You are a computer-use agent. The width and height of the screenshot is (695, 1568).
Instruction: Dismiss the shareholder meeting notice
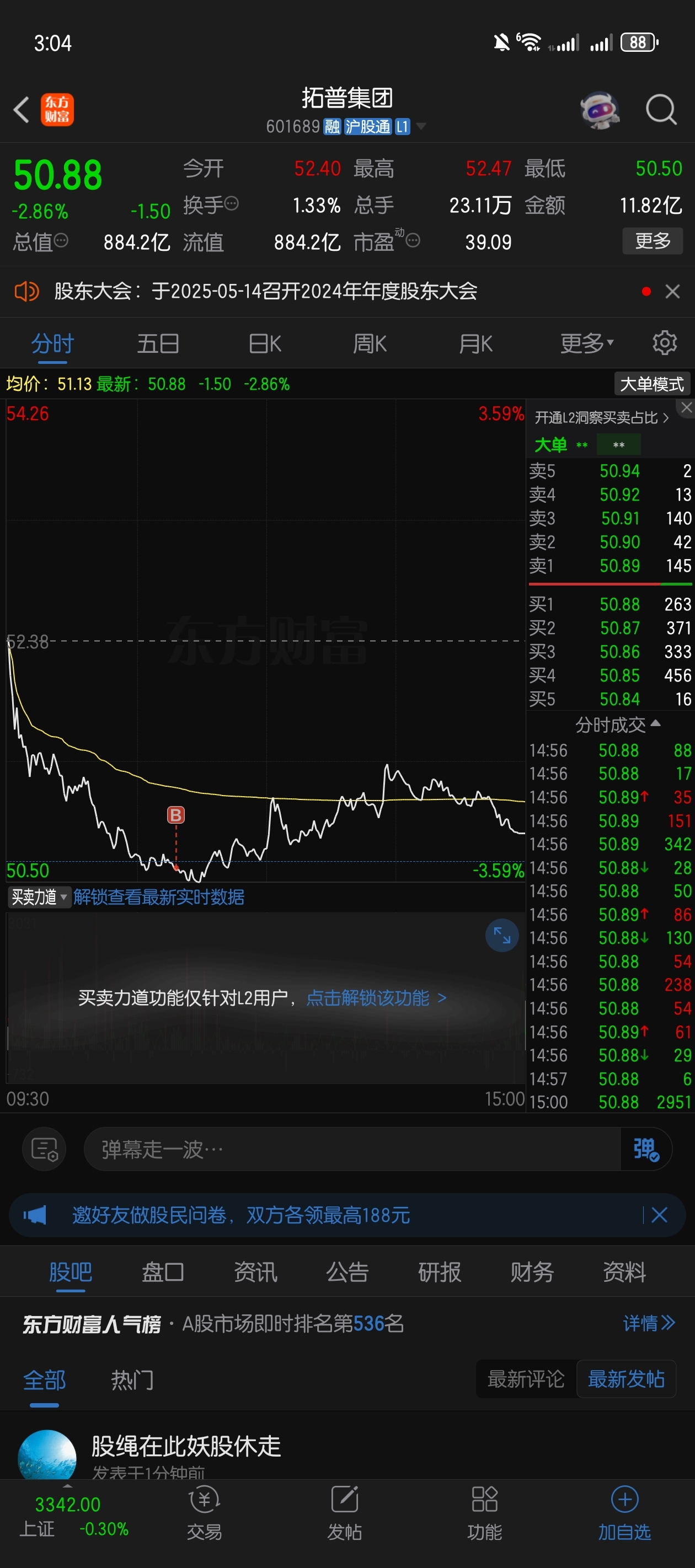click(672, 292)
